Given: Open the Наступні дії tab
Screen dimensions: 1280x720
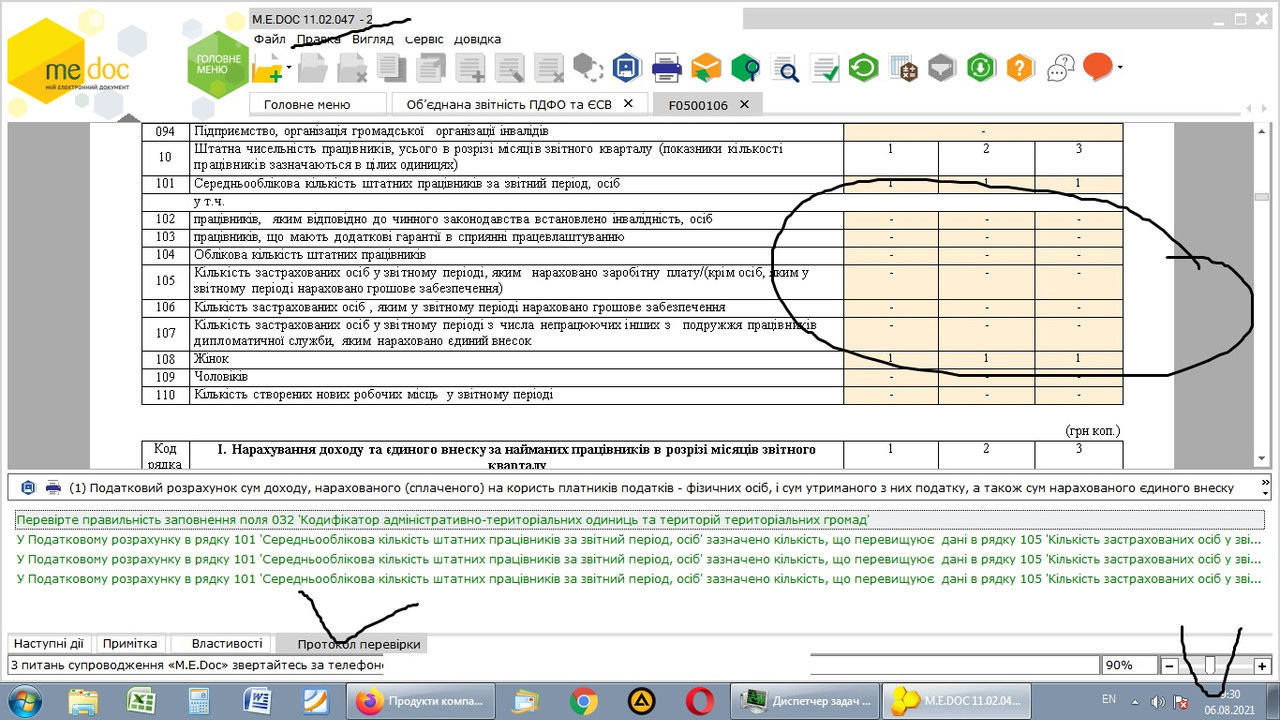Looking at the screenshot, I should point(49,644).
